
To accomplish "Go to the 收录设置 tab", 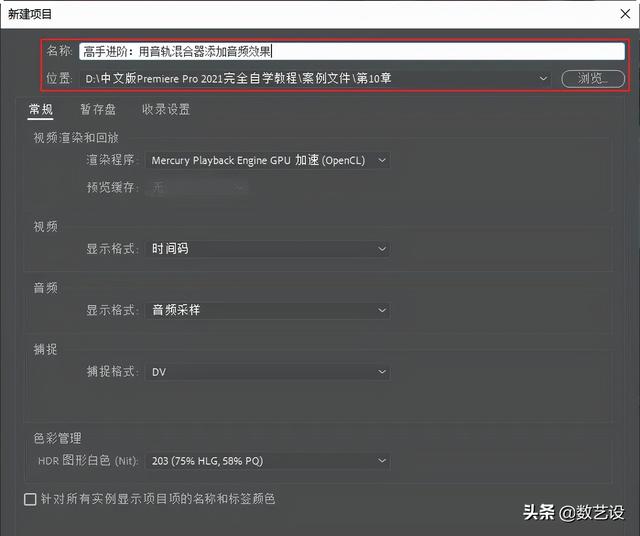I will [x=165, y=110].
